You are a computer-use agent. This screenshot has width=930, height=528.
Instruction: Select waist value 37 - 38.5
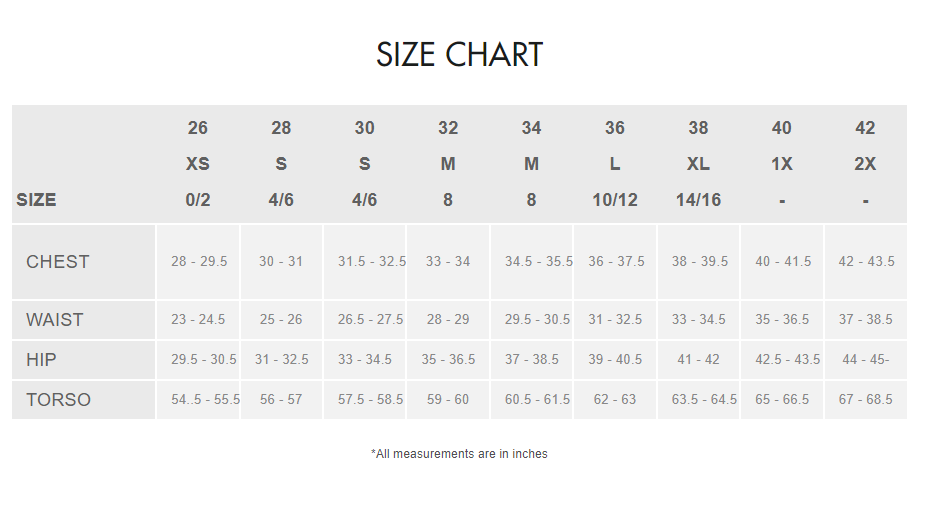coord(866,320)
